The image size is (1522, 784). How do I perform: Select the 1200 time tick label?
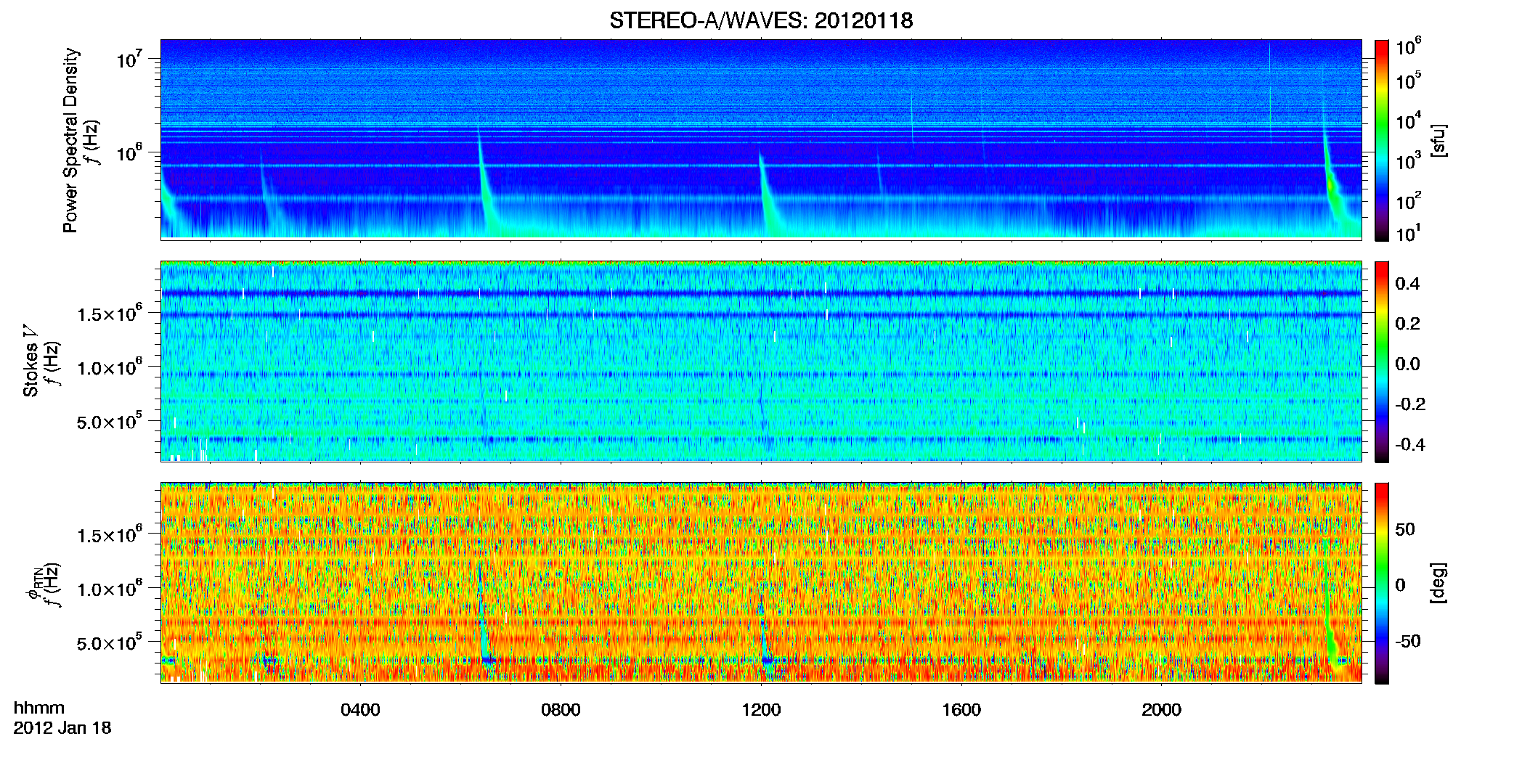tap(761, 710)
